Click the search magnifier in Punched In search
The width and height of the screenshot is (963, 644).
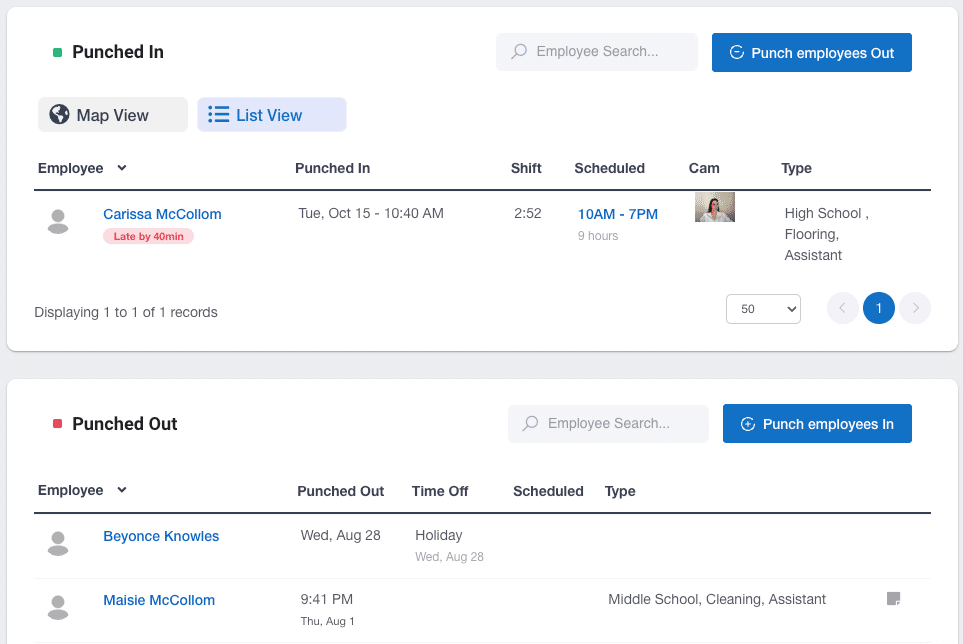[x=519, y=52]
